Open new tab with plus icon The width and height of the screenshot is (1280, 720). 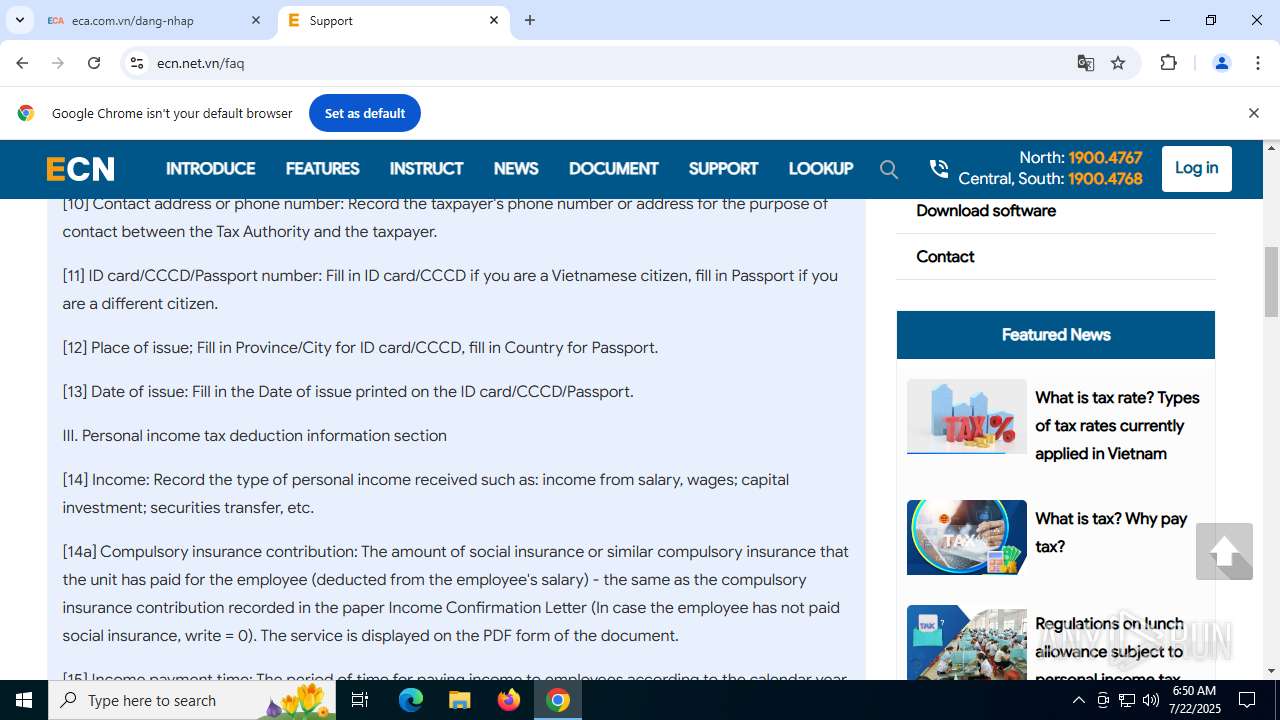pos(530,20)
